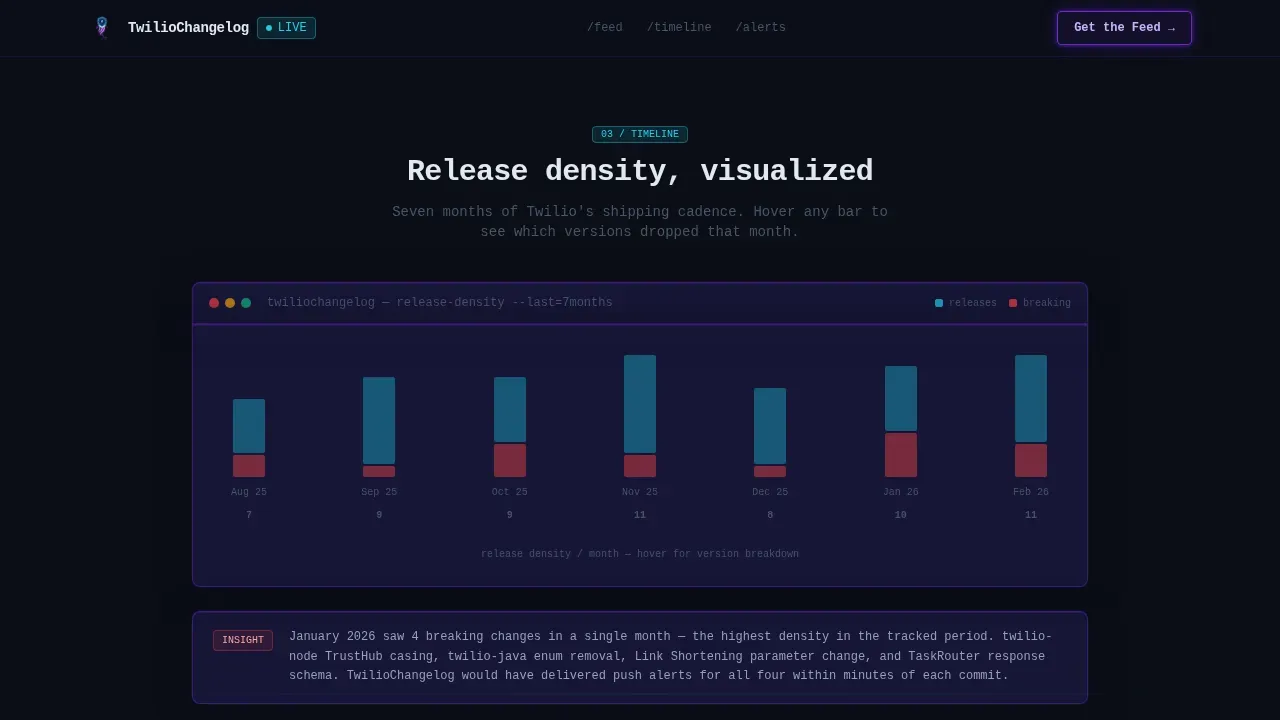Click the Dec 25 month label

770,492
